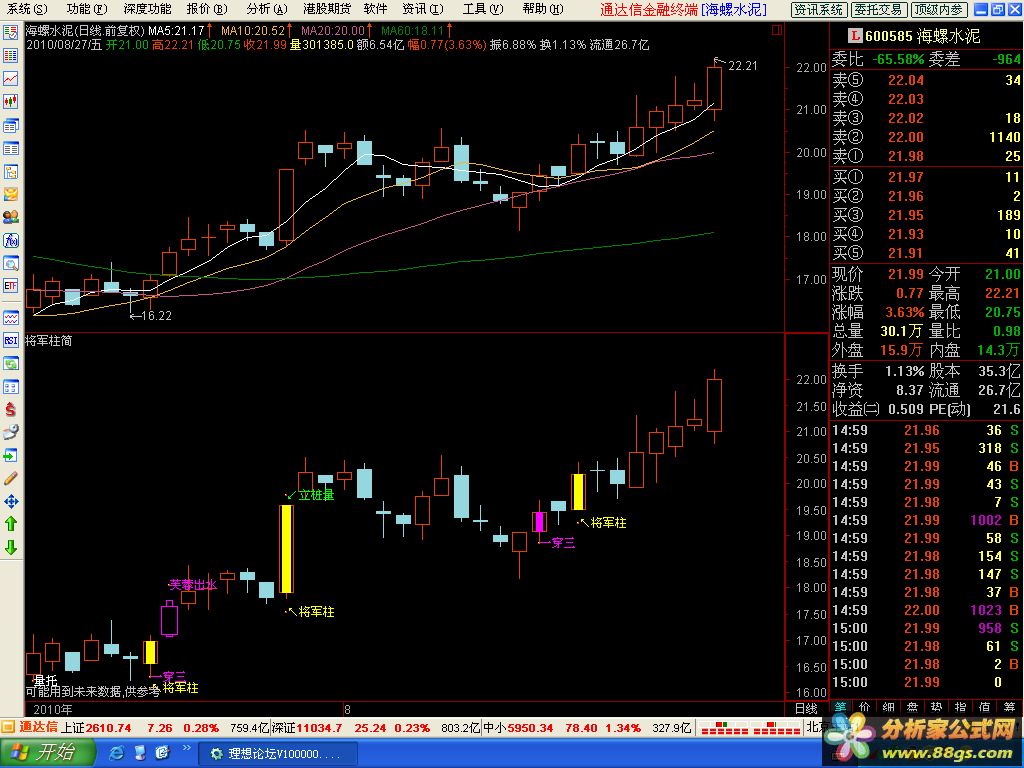The image size is (1024, 768).
Task: Open the colored quote grid sidebar icon
Action: (10, 56)
